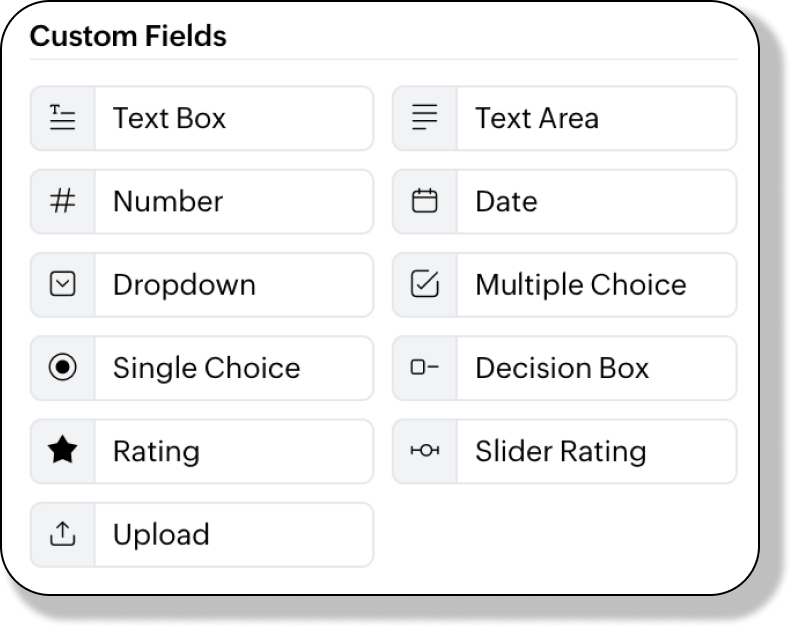The width and height of the screenshot is (792, 628).
Task: Select the Number hash icon
Action: 63,201
